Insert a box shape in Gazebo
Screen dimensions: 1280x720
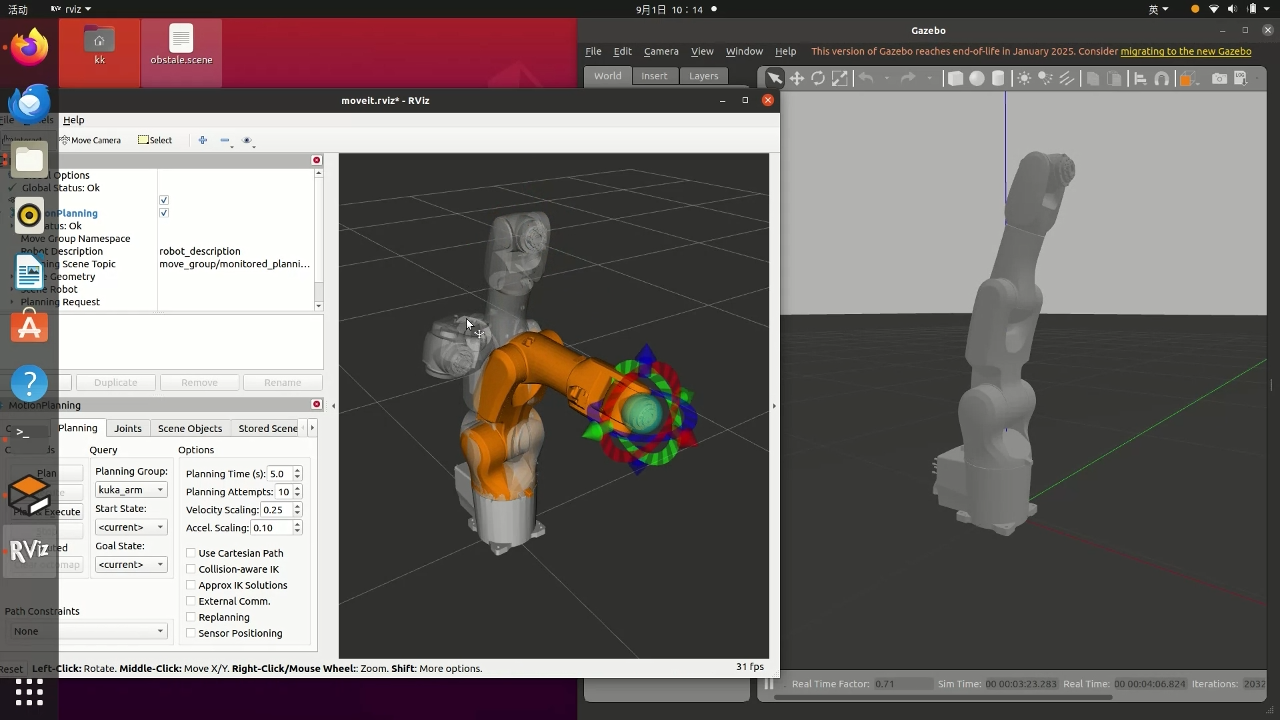pyautogui.click(x=955, y=78)
